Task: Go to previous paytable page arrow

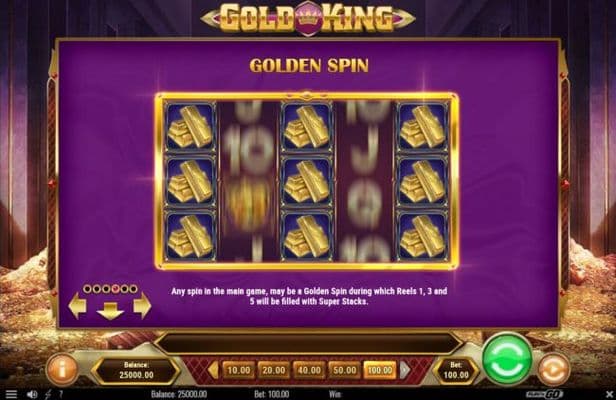Action: click(77, 305)
